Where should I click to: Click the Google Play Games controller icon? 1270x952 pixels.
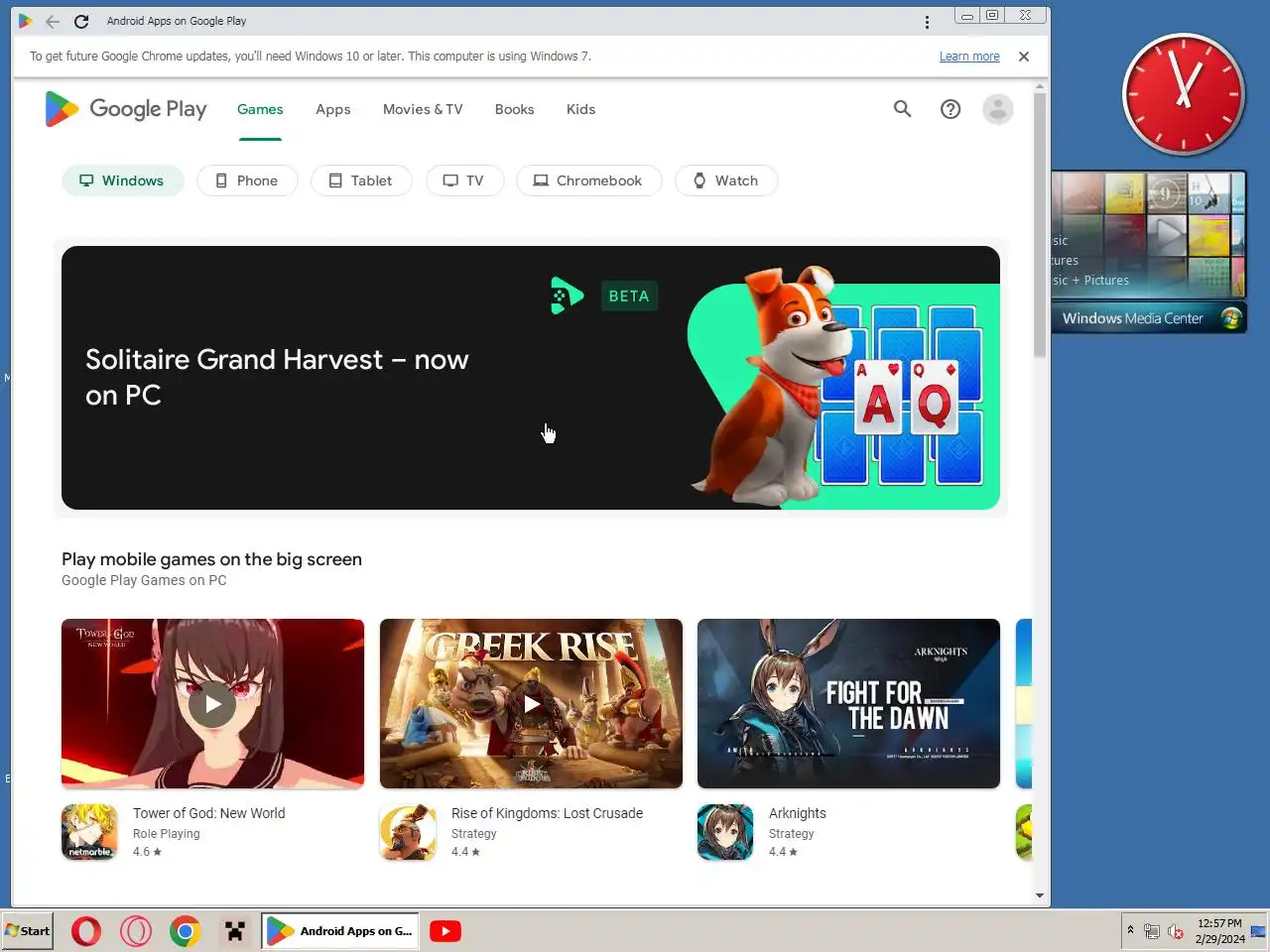pyautogui.click(x=567, y=296)
